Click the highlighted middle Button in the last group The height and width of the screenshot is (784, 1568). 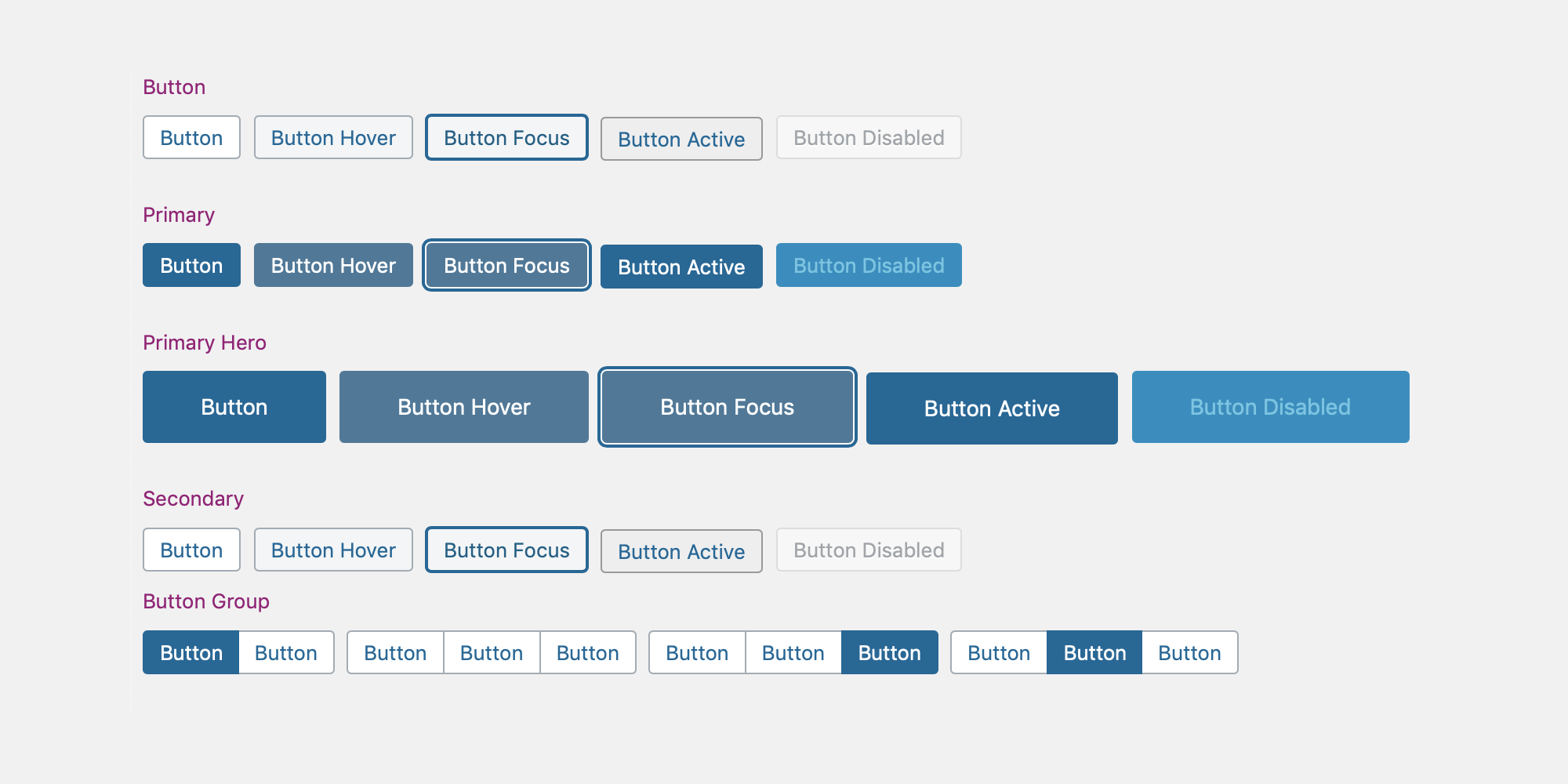(1094, 653)
